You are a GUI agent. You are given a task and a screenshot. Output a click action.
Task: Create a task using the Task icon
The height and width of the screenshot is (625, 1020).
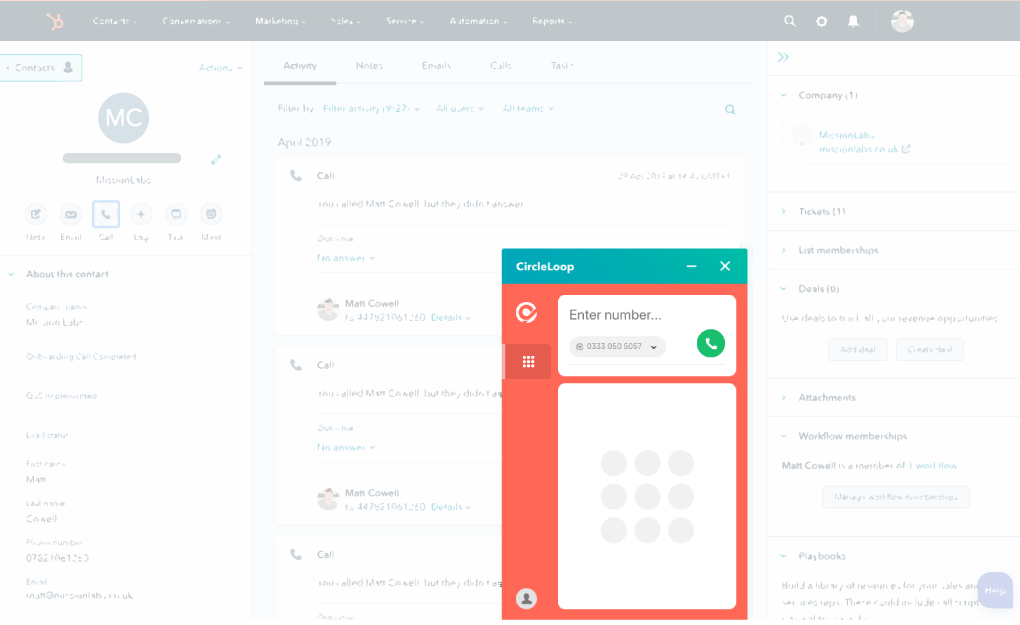(x=175, y=213)
